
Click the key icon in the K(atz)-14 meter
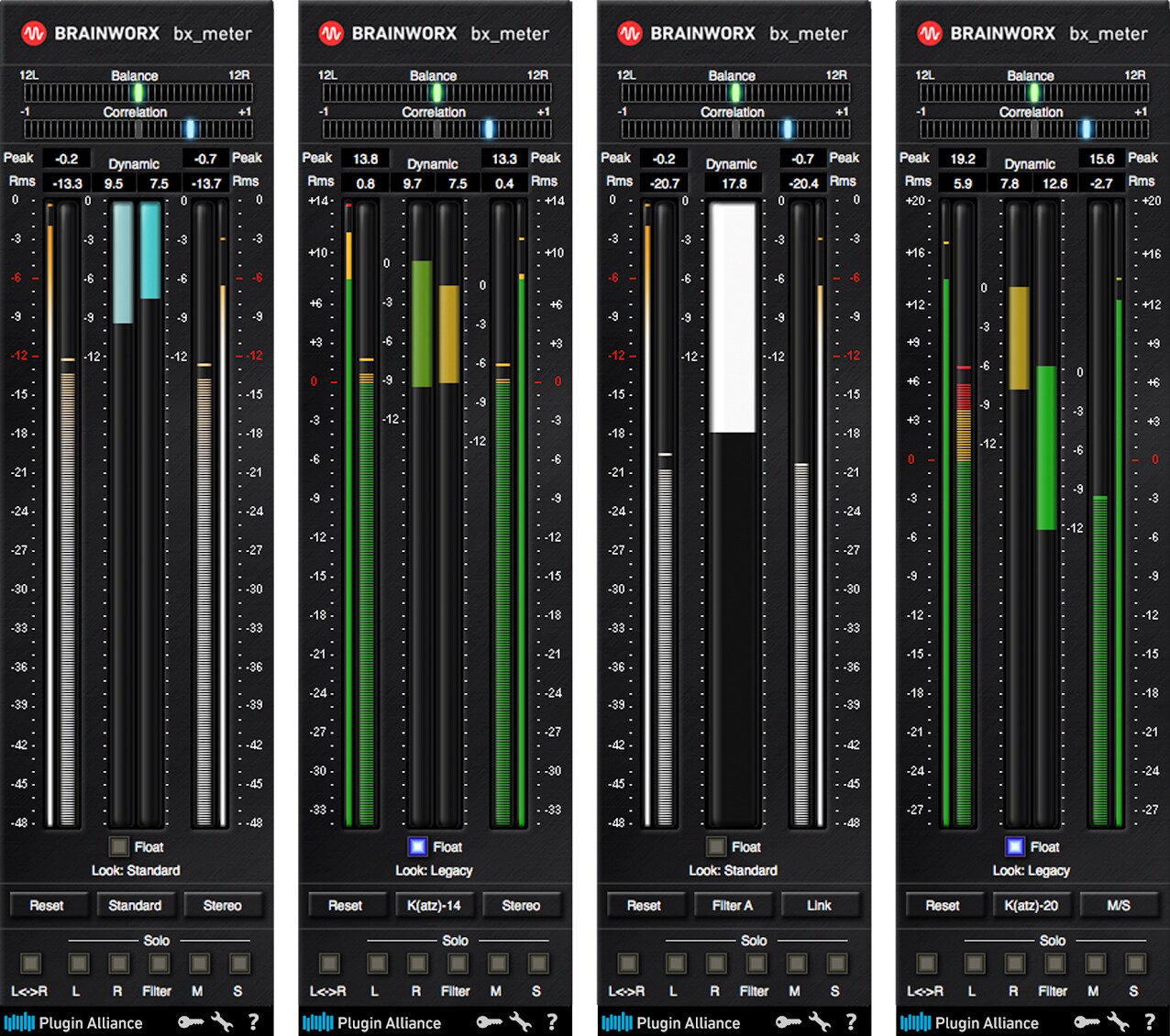point(490,1022)
